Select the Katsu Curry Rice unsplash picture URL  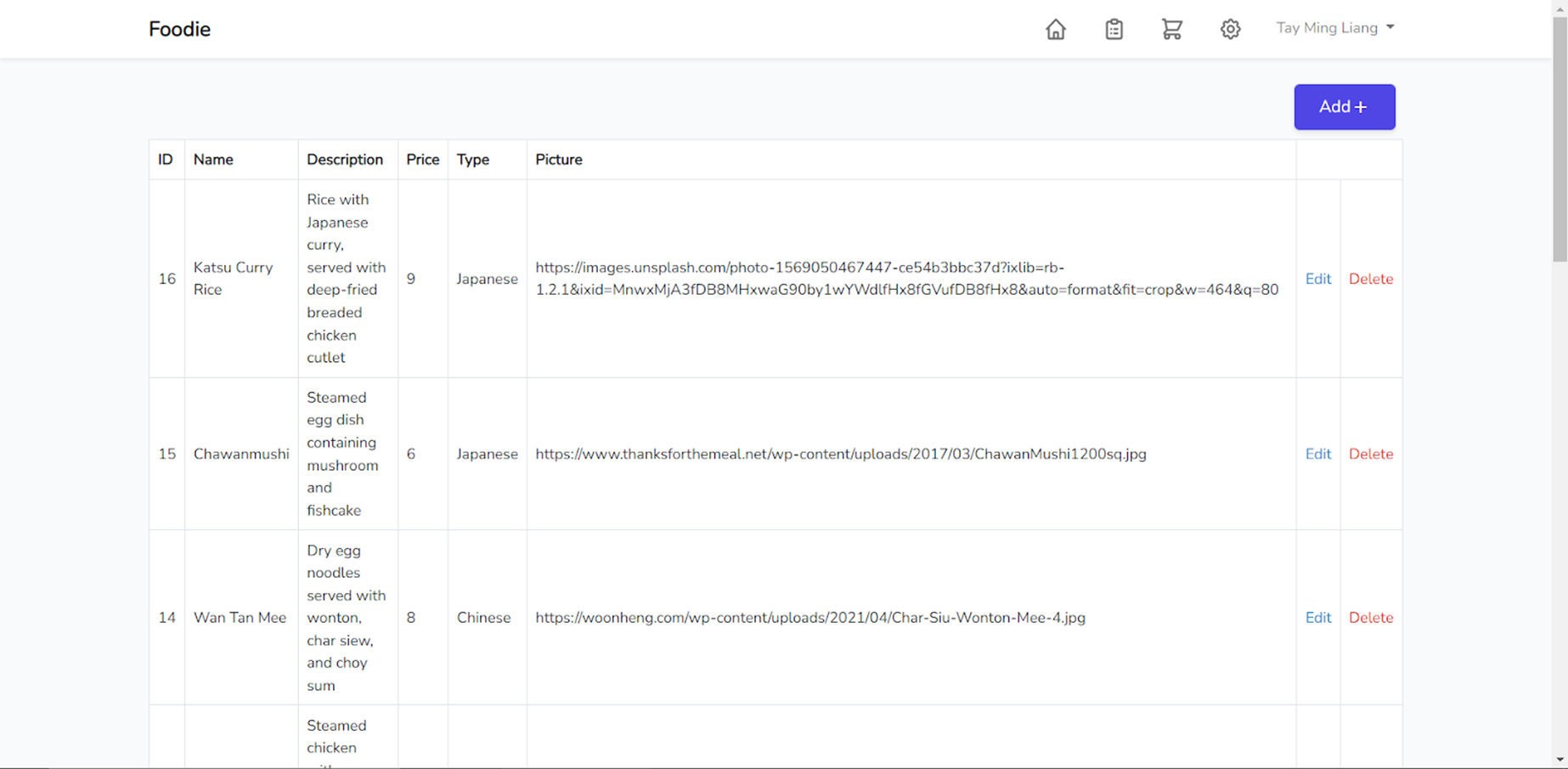point(906,279)
